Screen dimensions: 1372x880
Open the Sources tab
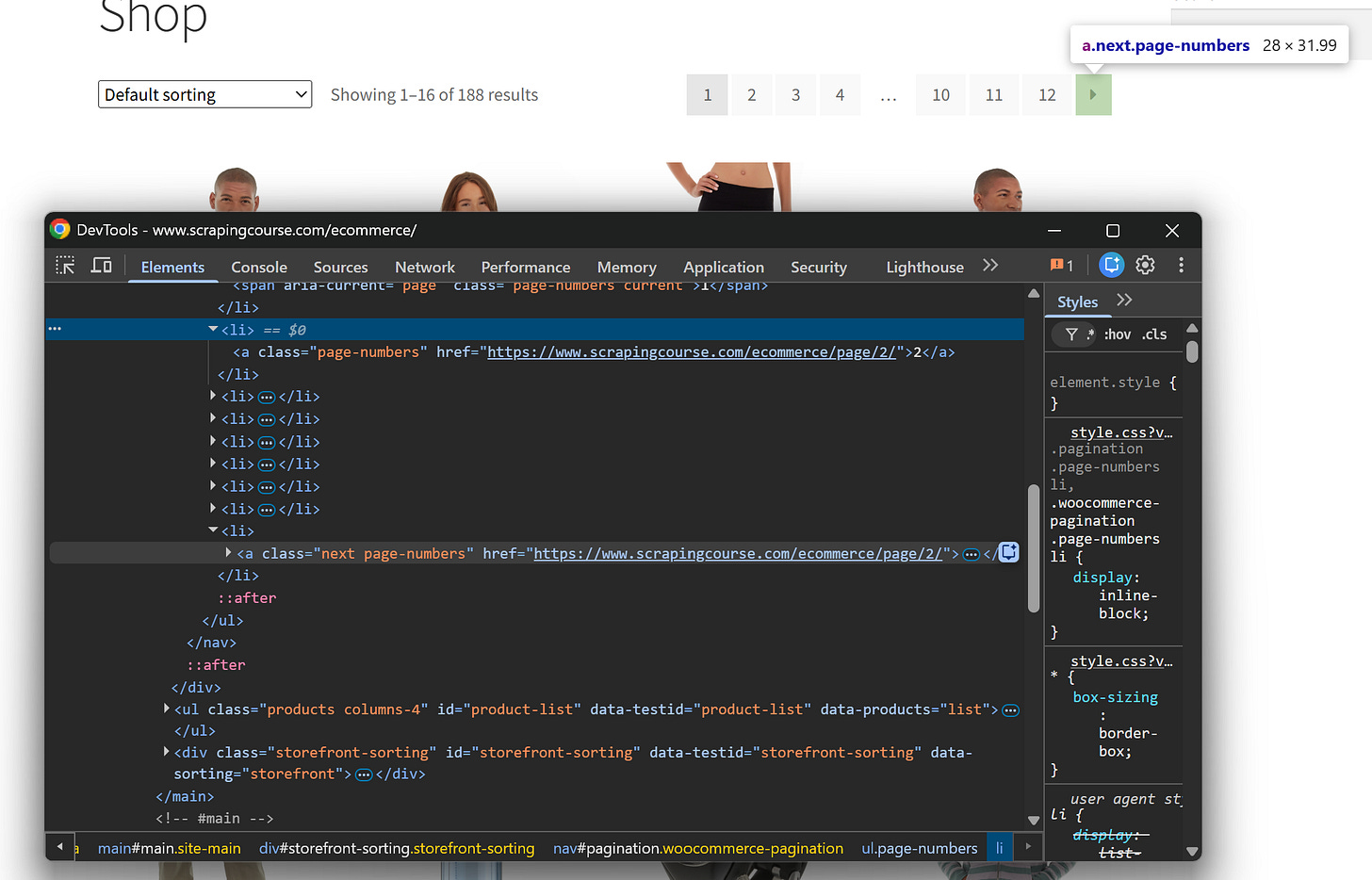click(x=340, y=267)
